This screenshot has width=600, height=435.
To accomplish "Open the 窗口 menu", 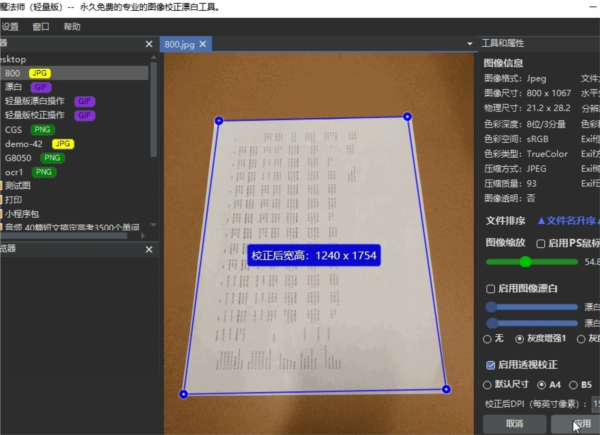I will 41,27.
